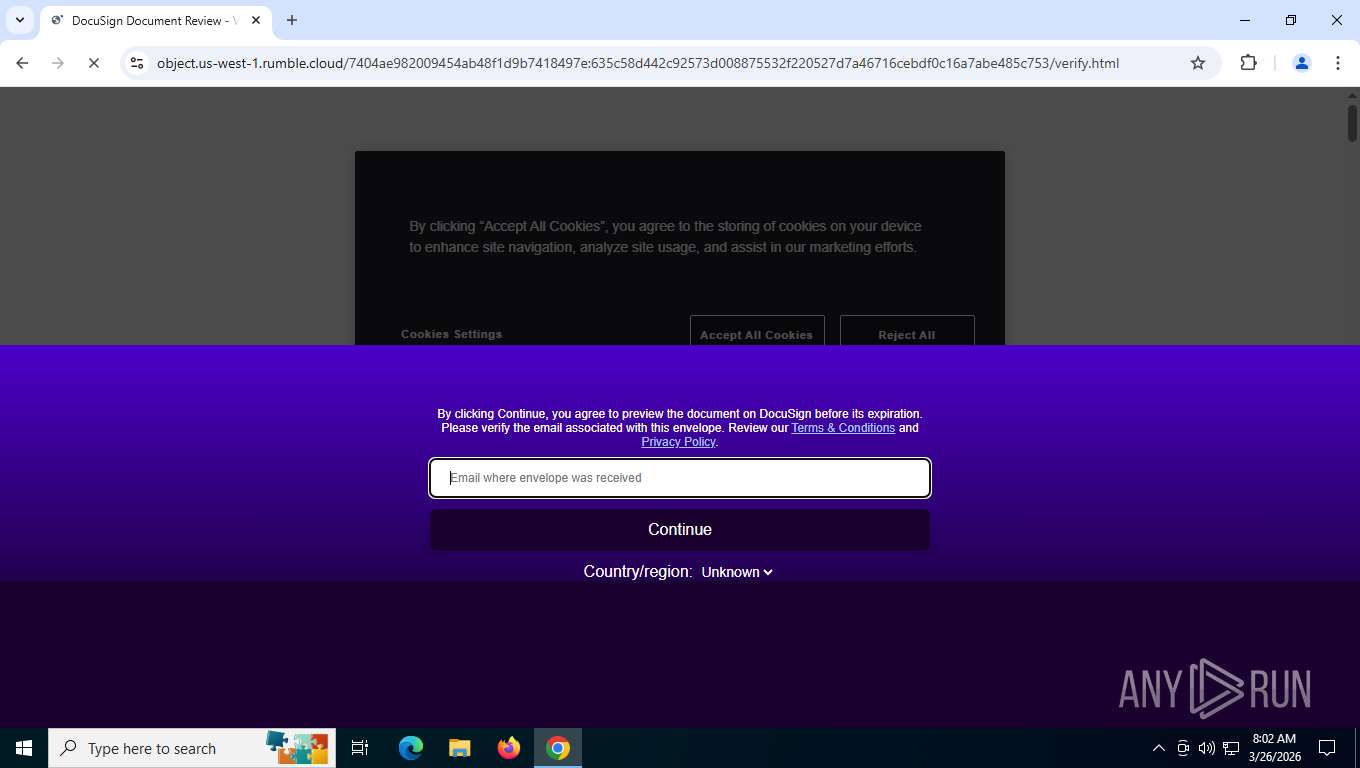This screenshot has height=768, width=1360.
Task: Select the DocuSign Document Review tab
Action: click(155, 20)
